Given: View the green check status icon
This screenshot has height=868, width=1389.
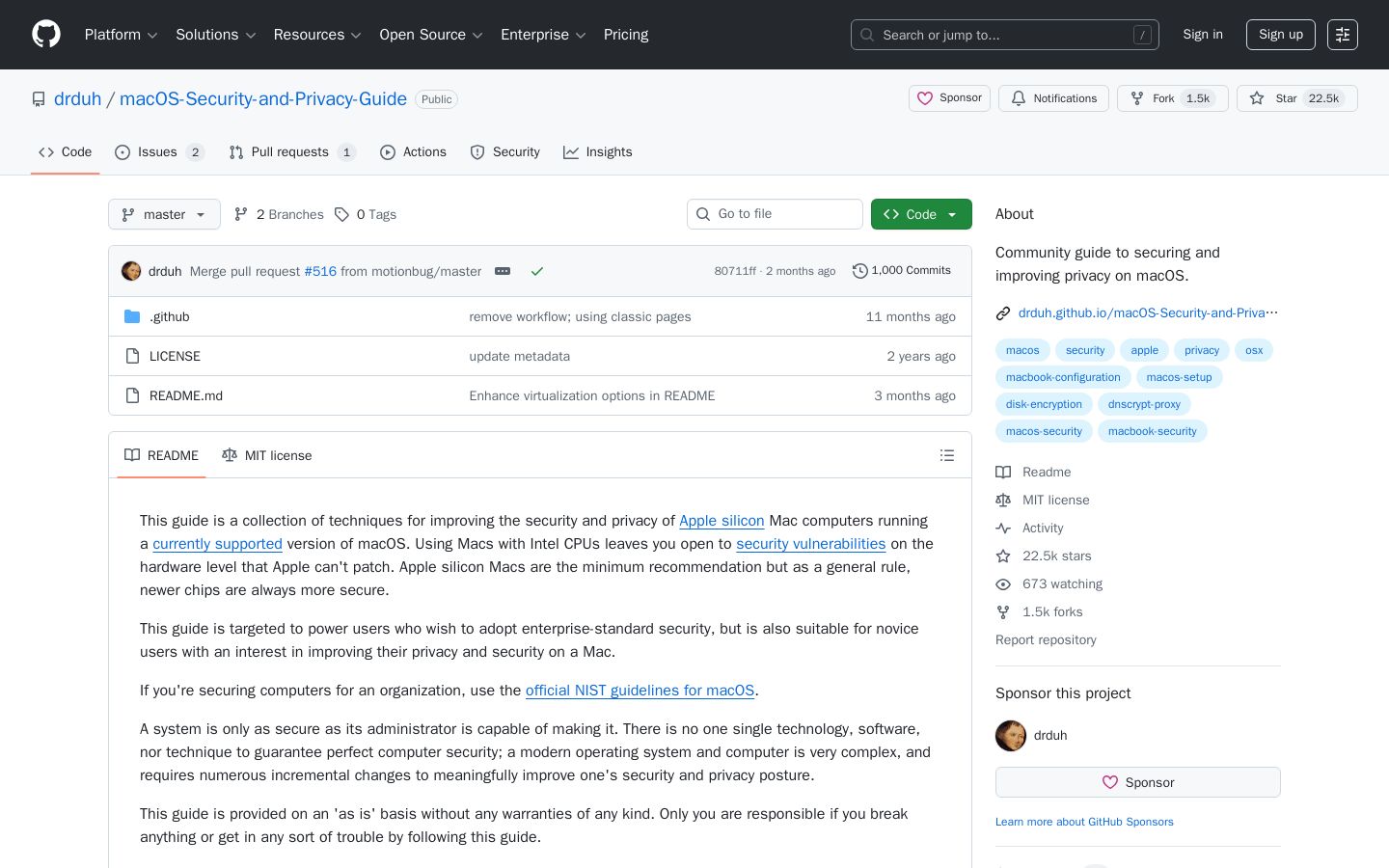Looking at the screenshot, I should (x=537, y=271).
